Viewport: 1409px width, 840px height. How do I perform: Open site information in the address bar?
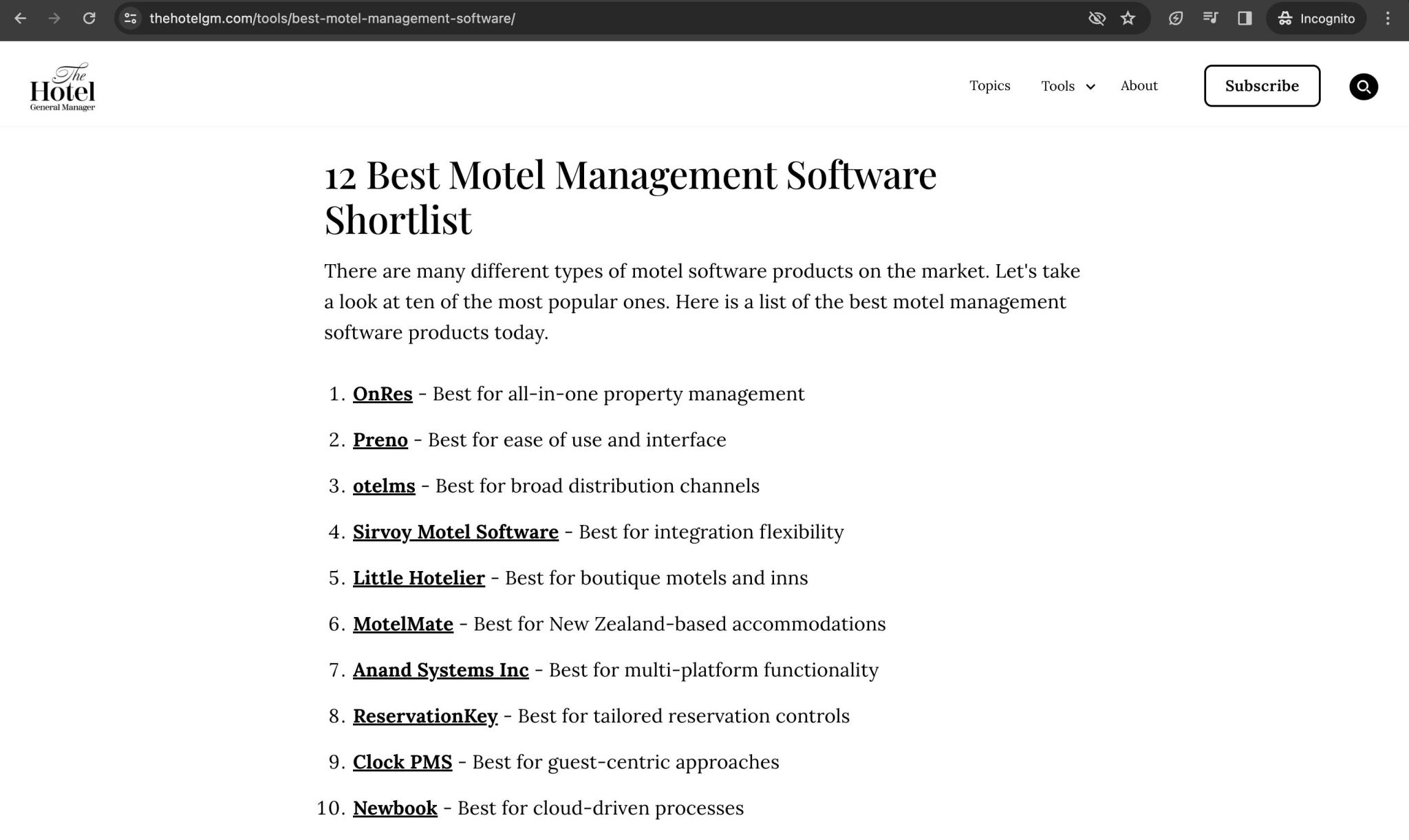coord(129,18)
